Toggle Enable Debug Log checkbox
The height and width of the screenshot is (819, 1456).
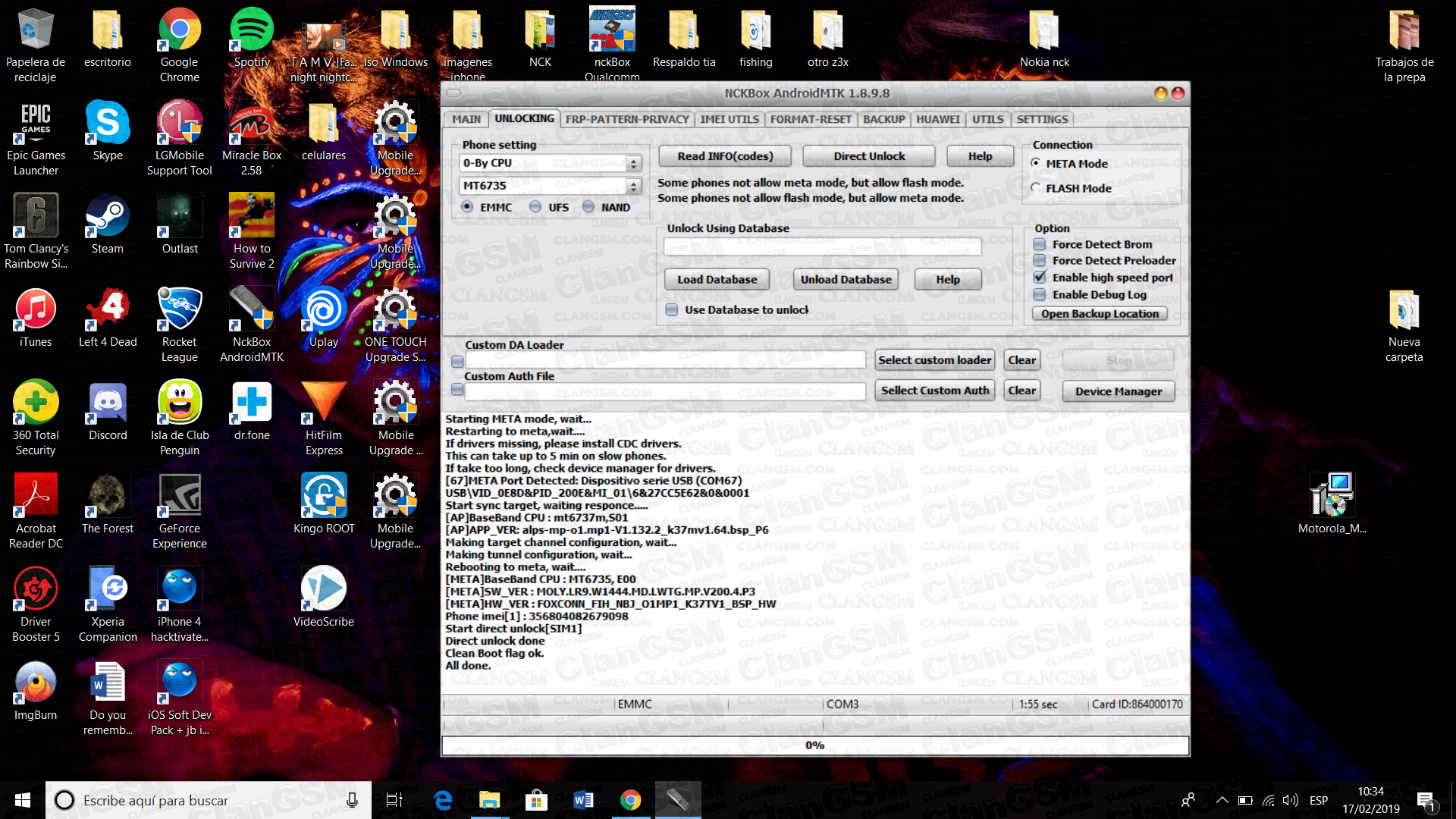1040,294
